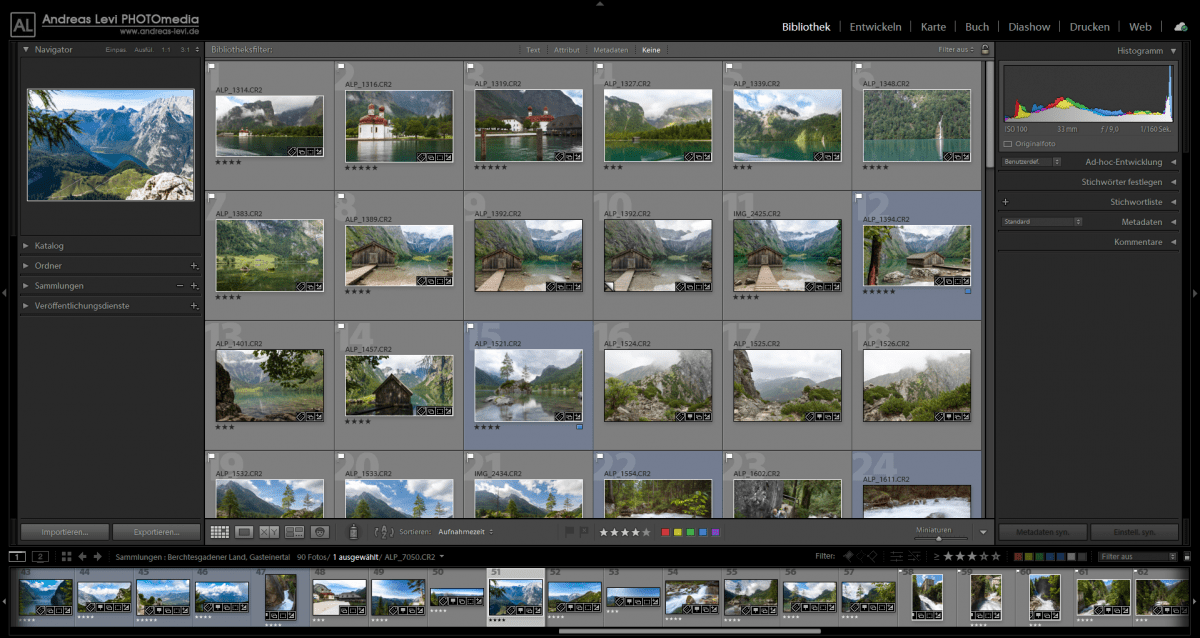Activate the Survey view icon
1200x638 pixels.
pyautogui.click(x=295, y=531)
